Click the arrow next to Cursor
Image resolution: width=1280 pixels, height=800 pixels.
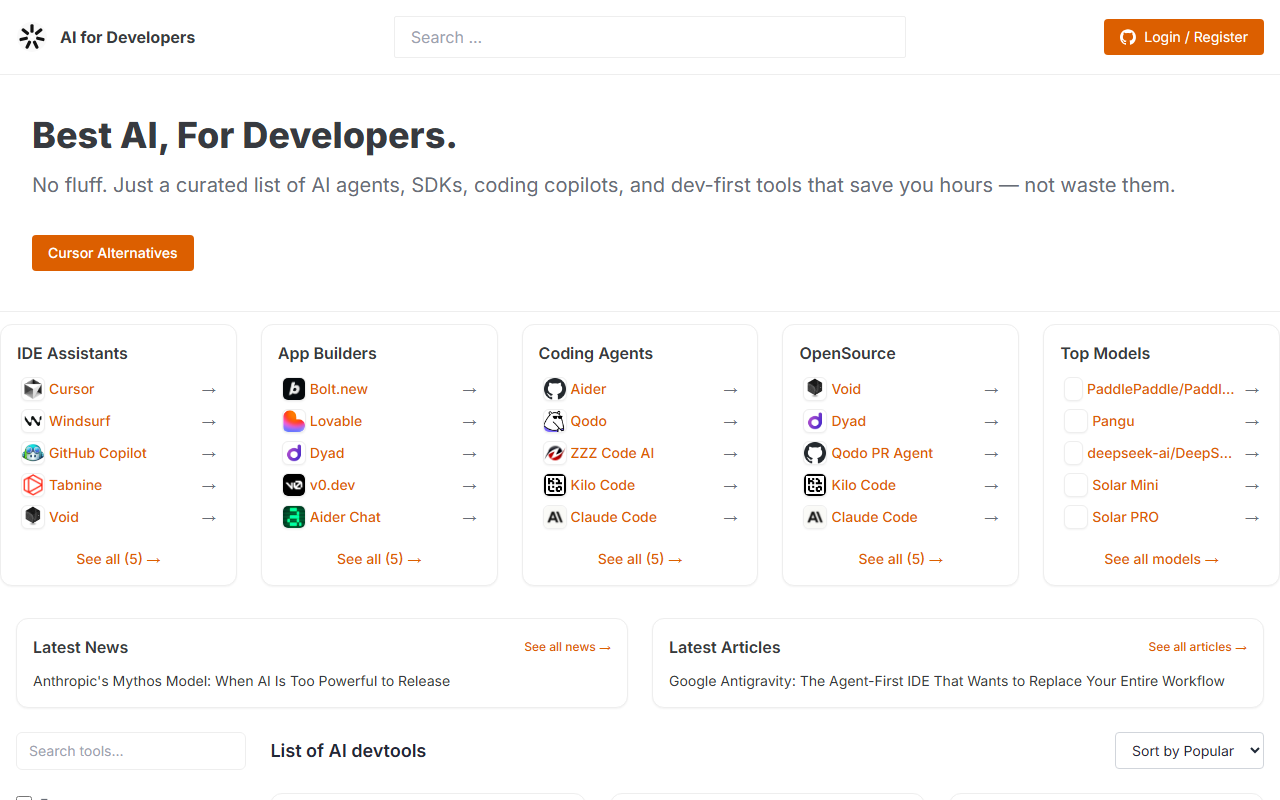(x=209, y=389)
